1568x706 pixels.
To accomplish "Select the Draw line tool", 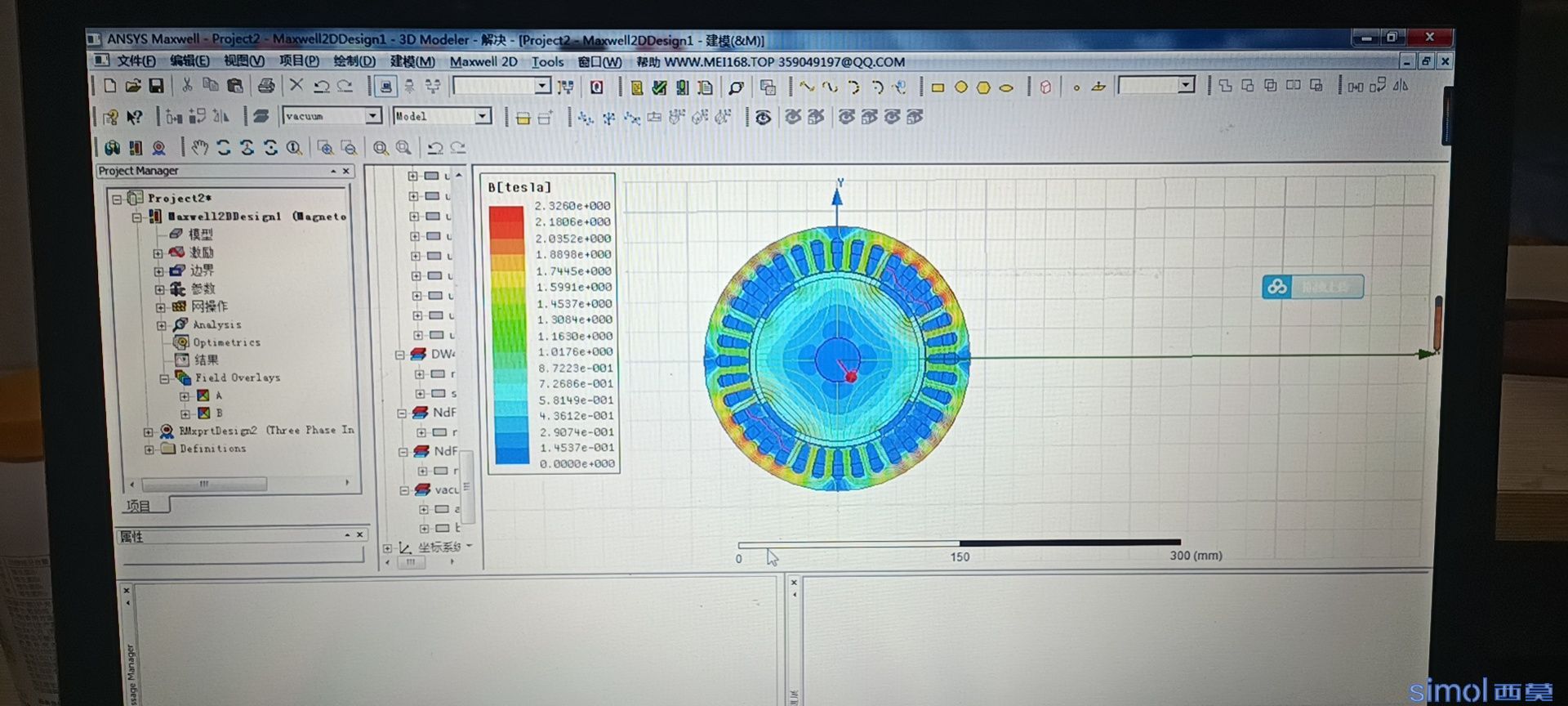I will [x=807, y=87].
